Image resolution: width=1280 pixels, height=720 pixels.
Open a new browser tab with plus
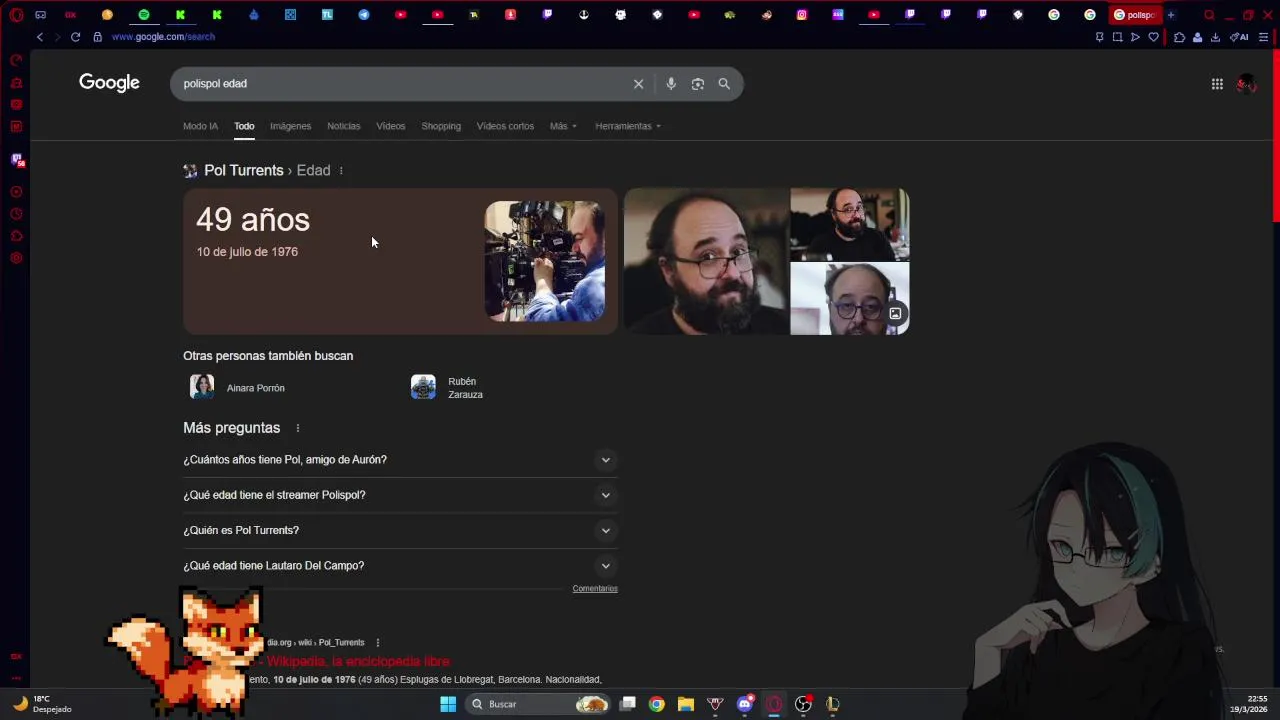(1171, 15)
